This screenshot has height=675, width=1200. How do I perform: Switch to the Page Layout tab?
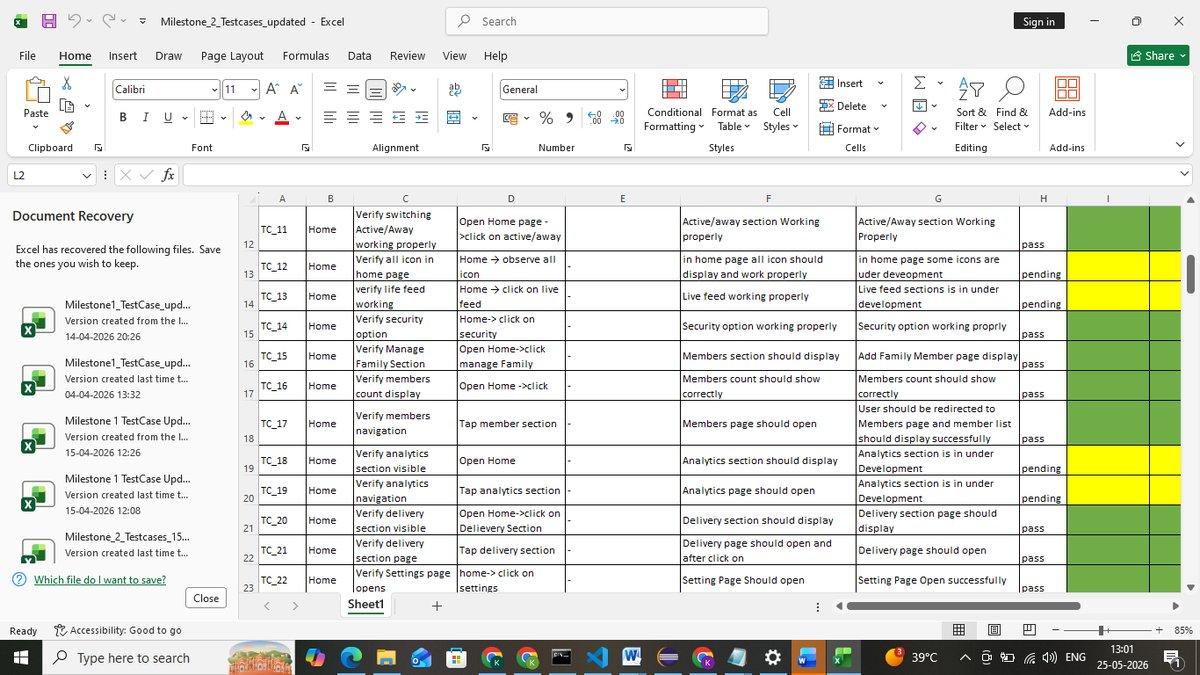232,56
